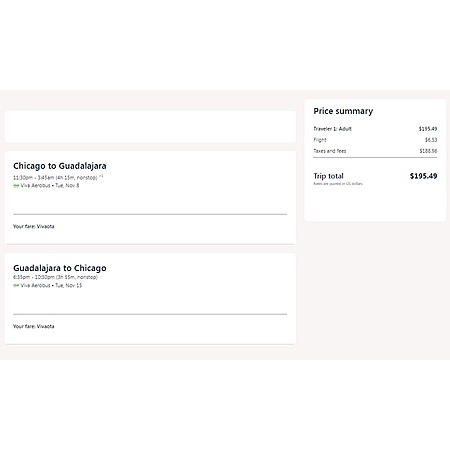Screen dimensions: 450x450
Task: Click the taxes and fees dollar amount
Action: 428,151
